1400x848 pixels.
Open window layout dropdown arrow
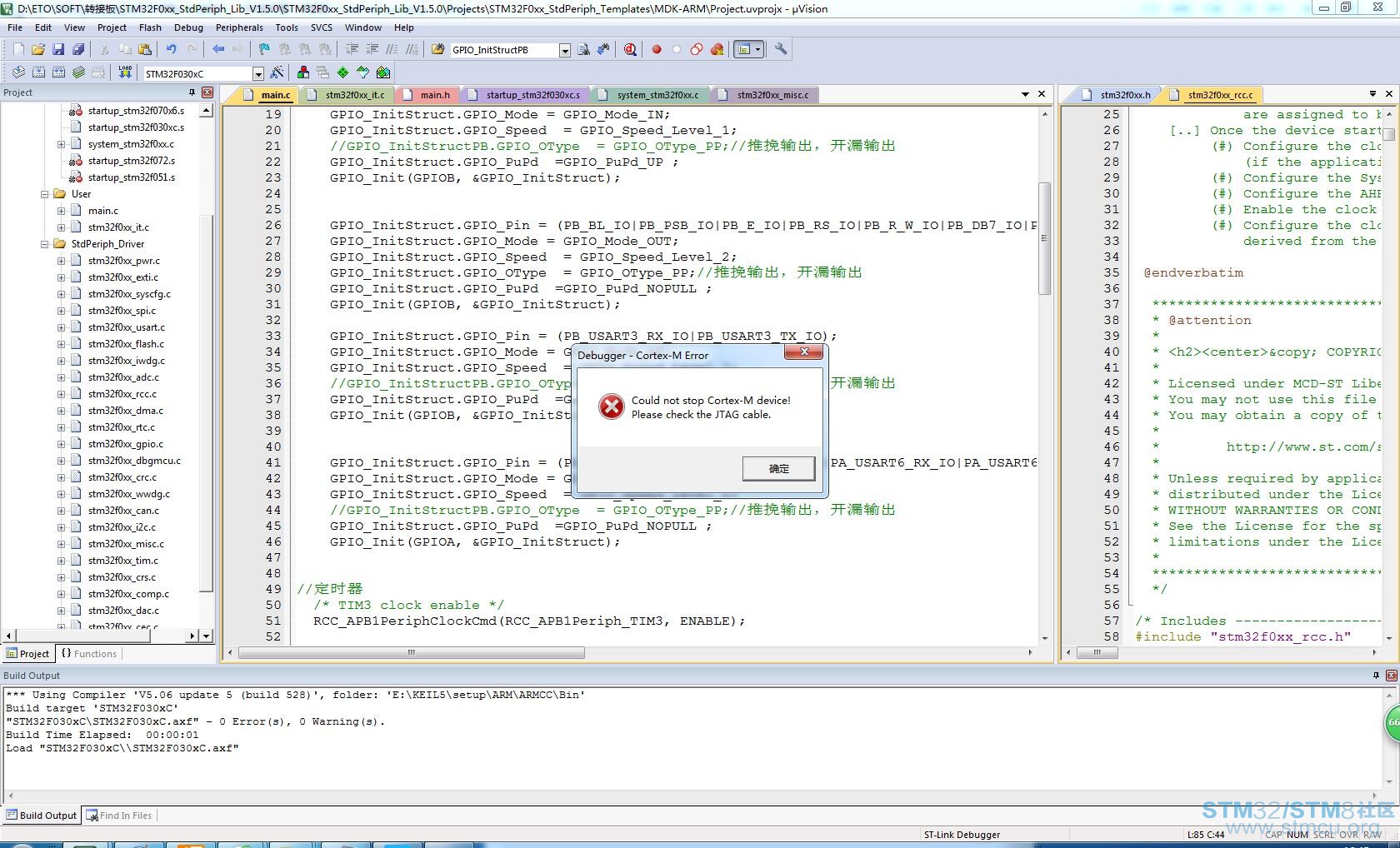[x=757, y=49]
